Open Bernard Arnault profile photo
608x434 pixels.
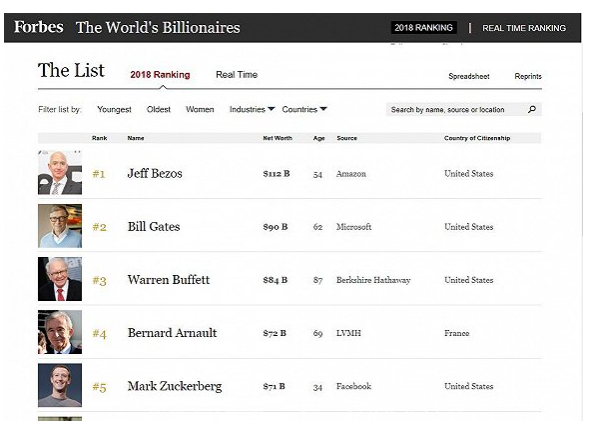point(60,332)
